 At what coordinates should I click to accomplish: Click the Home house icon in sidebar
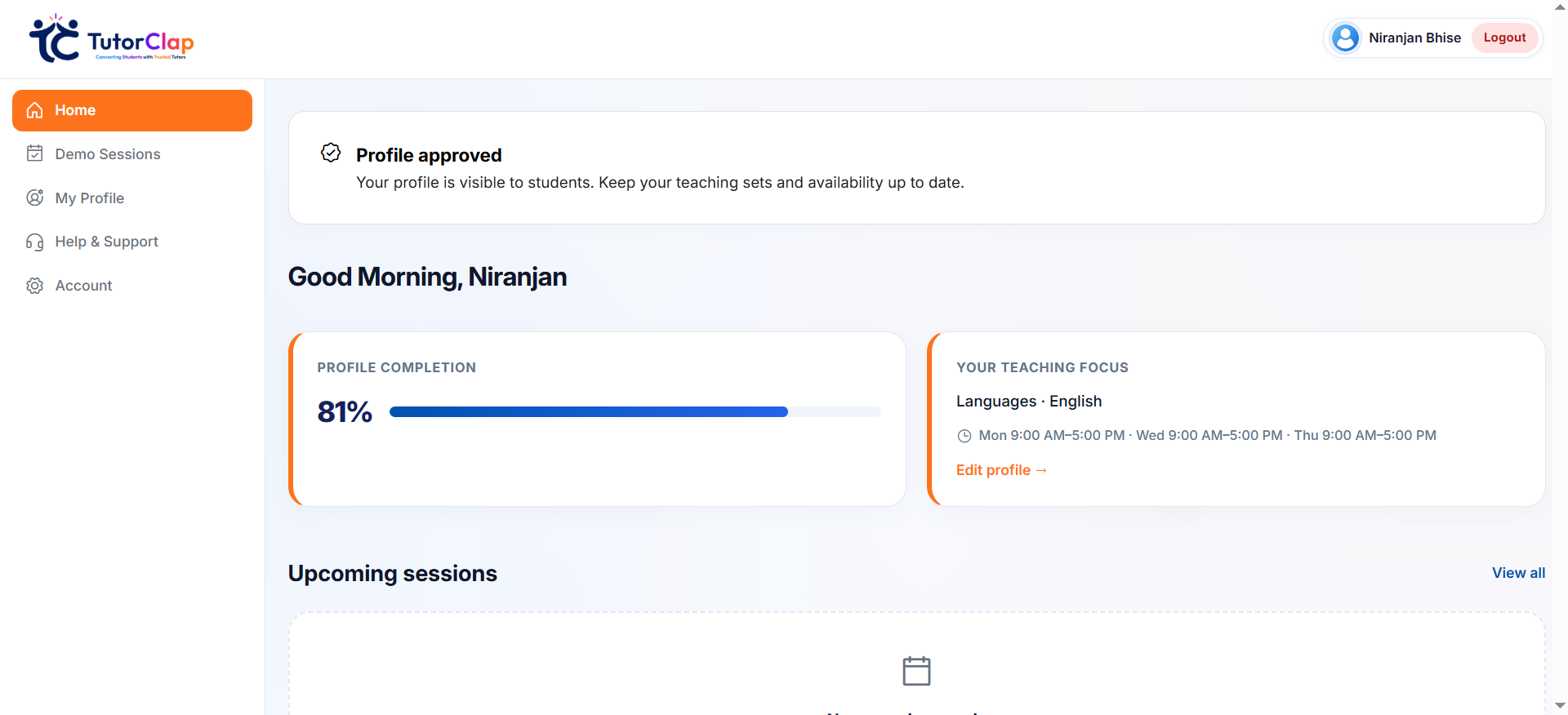34,110
